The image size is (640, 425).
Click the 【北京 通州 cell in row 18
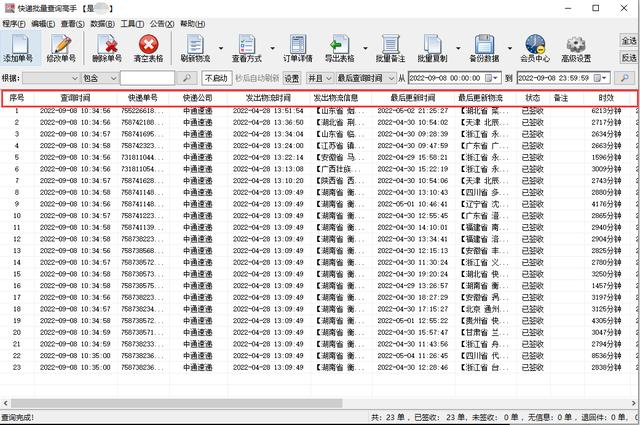(484, 309)
